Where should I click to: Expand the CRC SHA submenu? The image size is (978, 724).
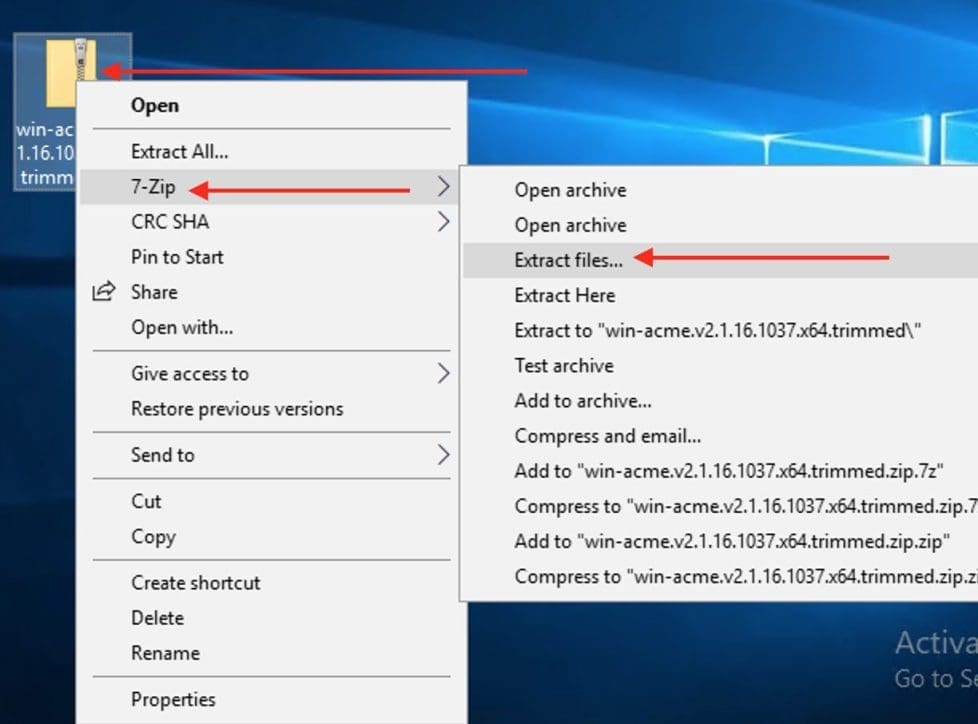click(x=443, y=222)
